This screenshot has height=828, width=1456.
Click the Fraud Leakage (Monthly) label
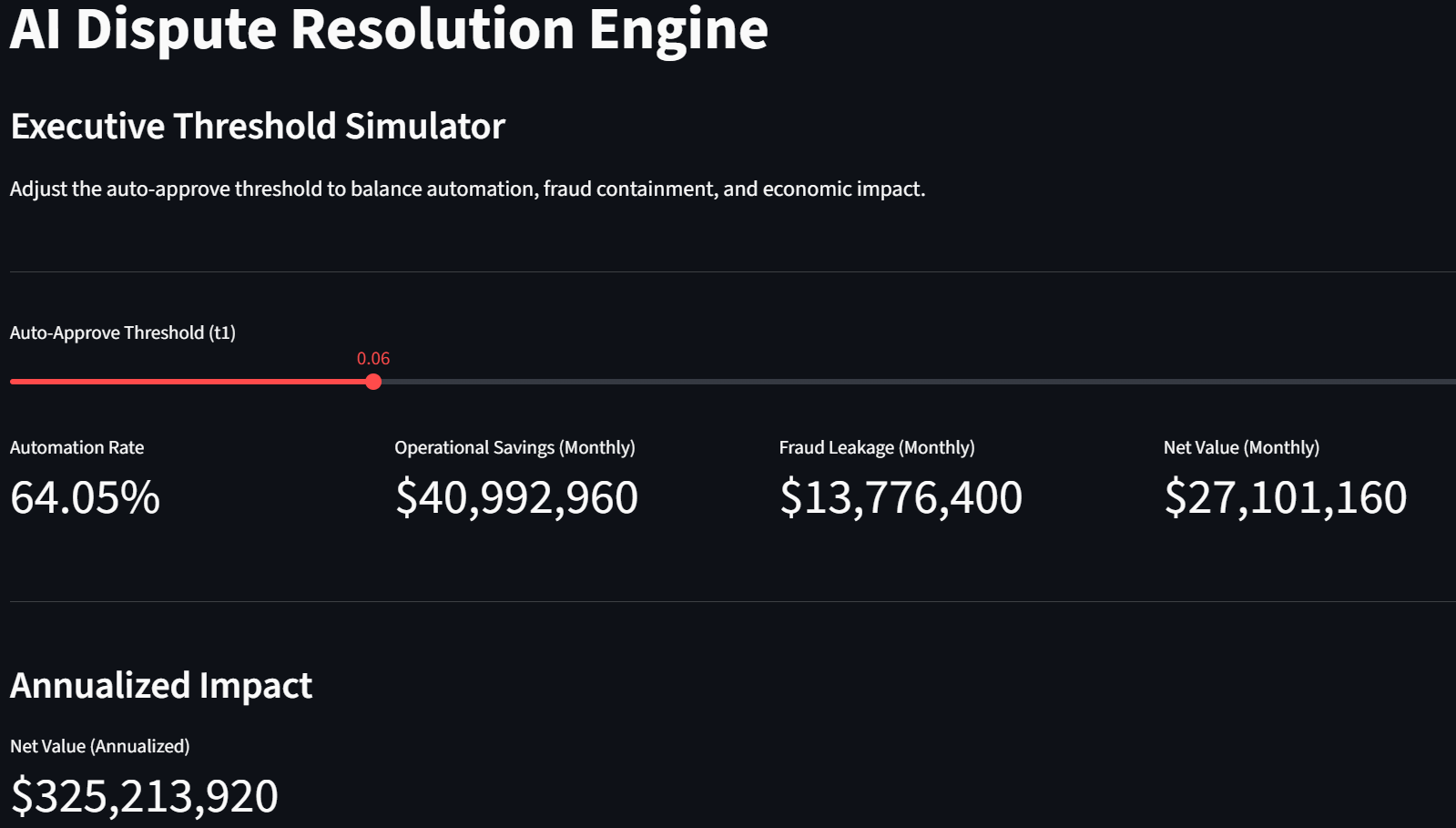[x=877, y=447]
